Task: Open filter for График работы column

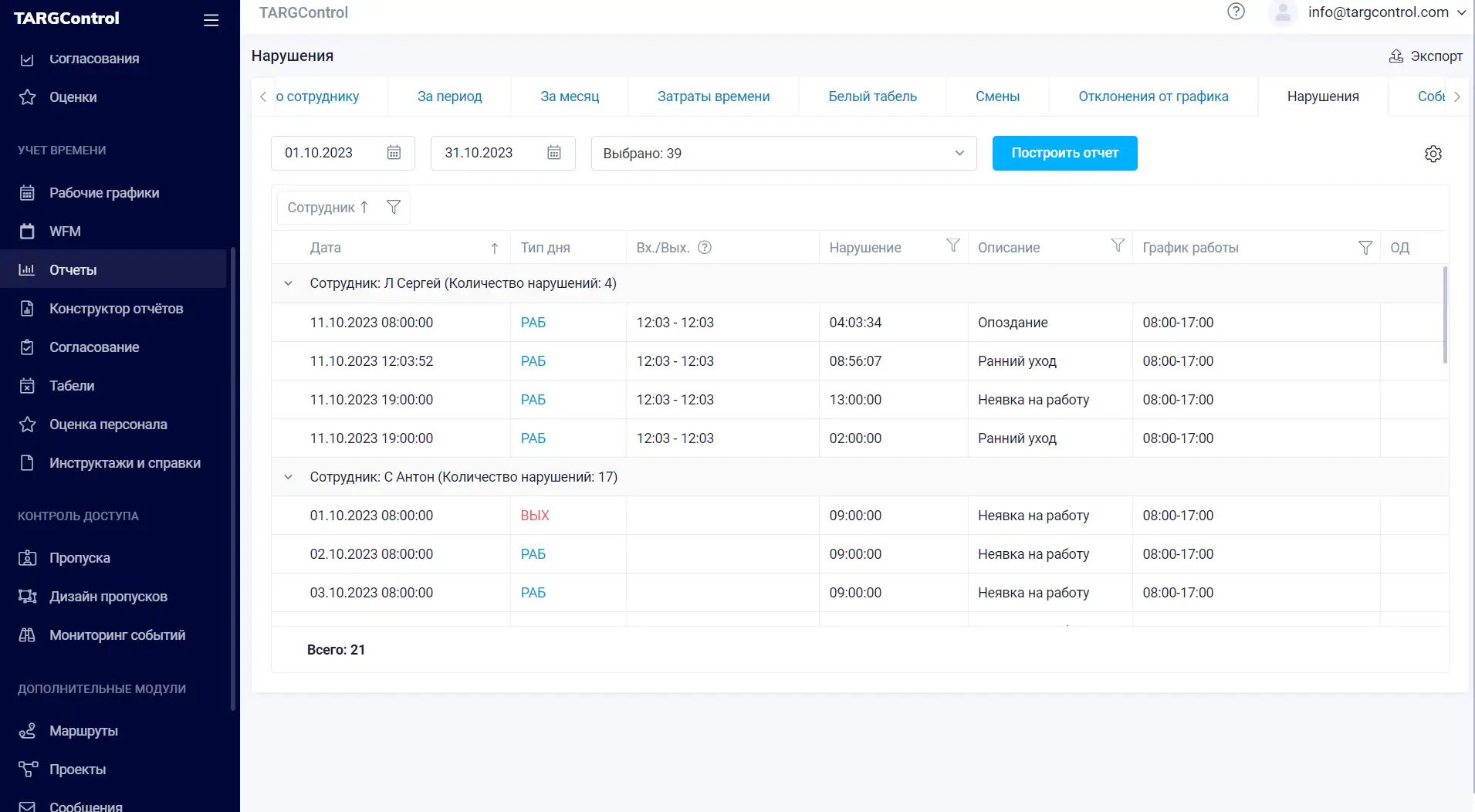Action: coord(1365,248)
